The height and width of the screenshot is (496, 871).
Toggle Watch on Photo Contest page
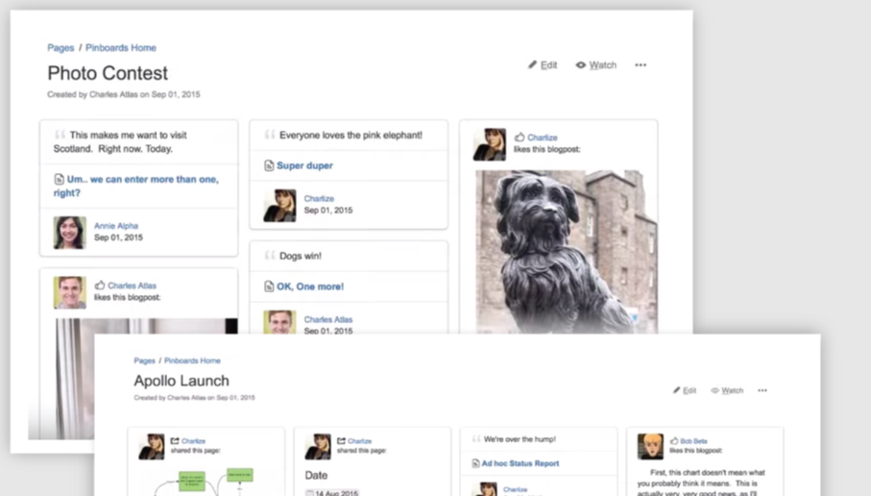[x=596, y=65]
